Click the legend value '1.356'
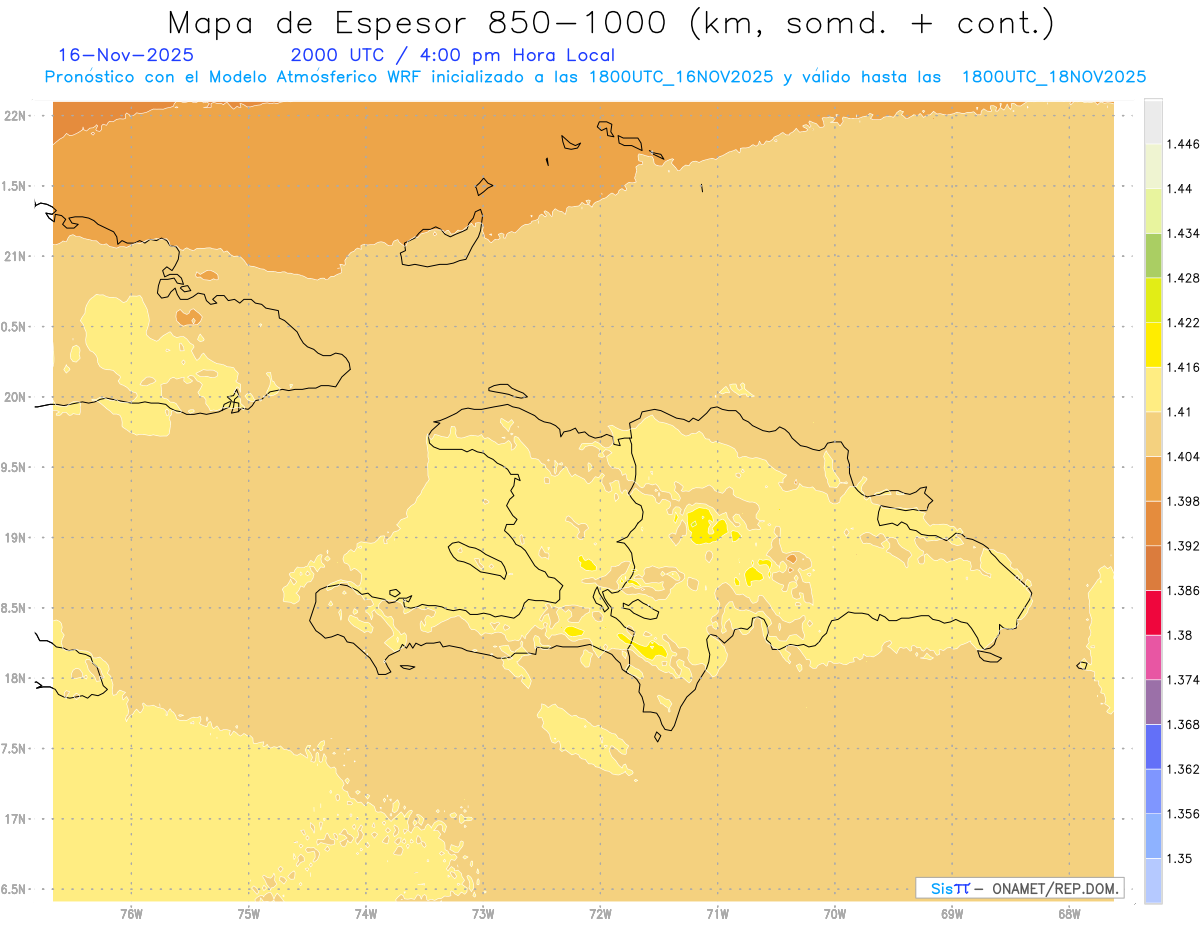 coord(1184,814)
